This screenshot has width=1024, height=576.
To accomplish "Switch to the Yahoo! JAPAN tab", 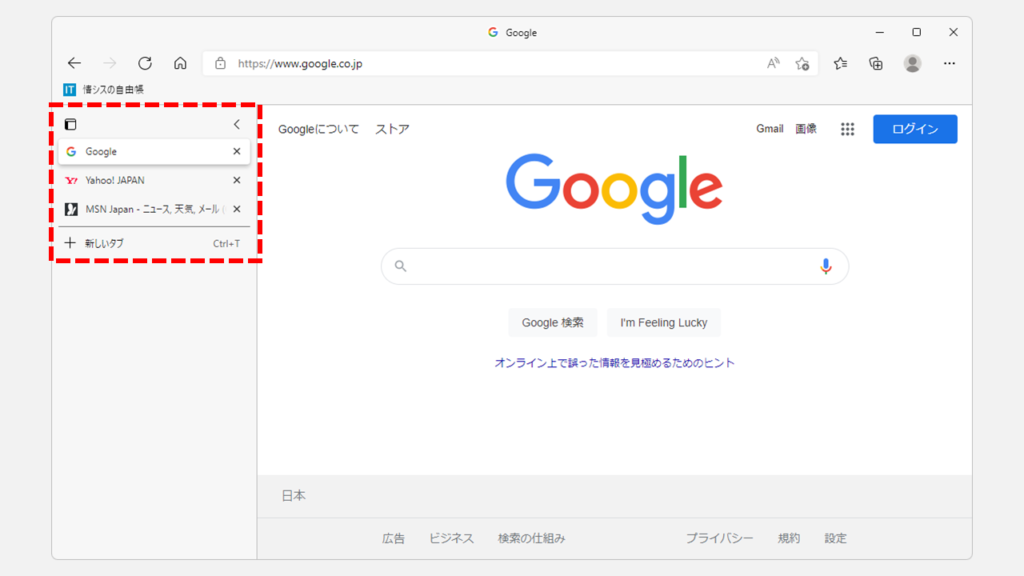I will (x=140, y=181).
